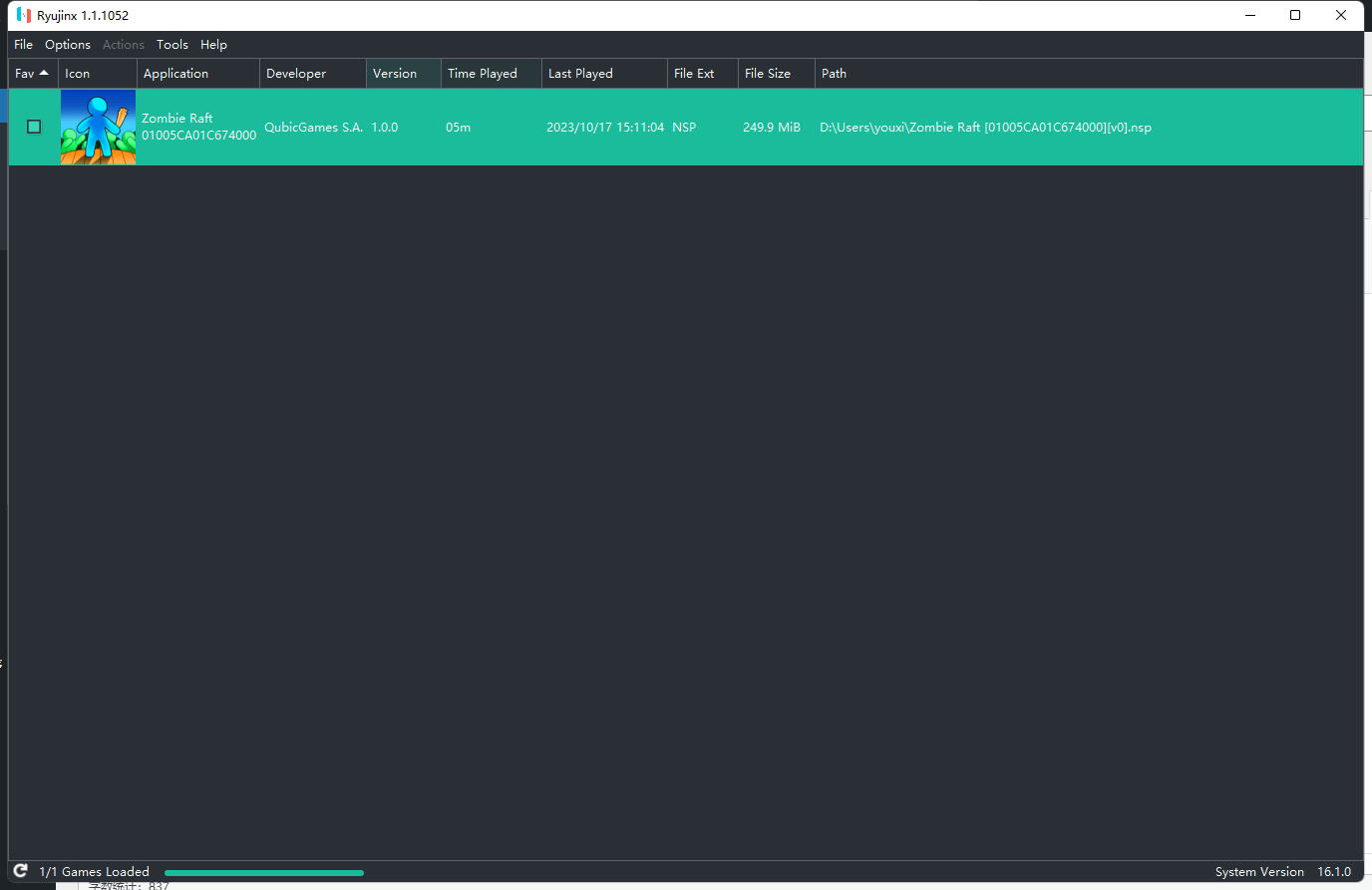Sort by Application column header
Viewport: 1372px width, 890px height.
coord(198,74)
